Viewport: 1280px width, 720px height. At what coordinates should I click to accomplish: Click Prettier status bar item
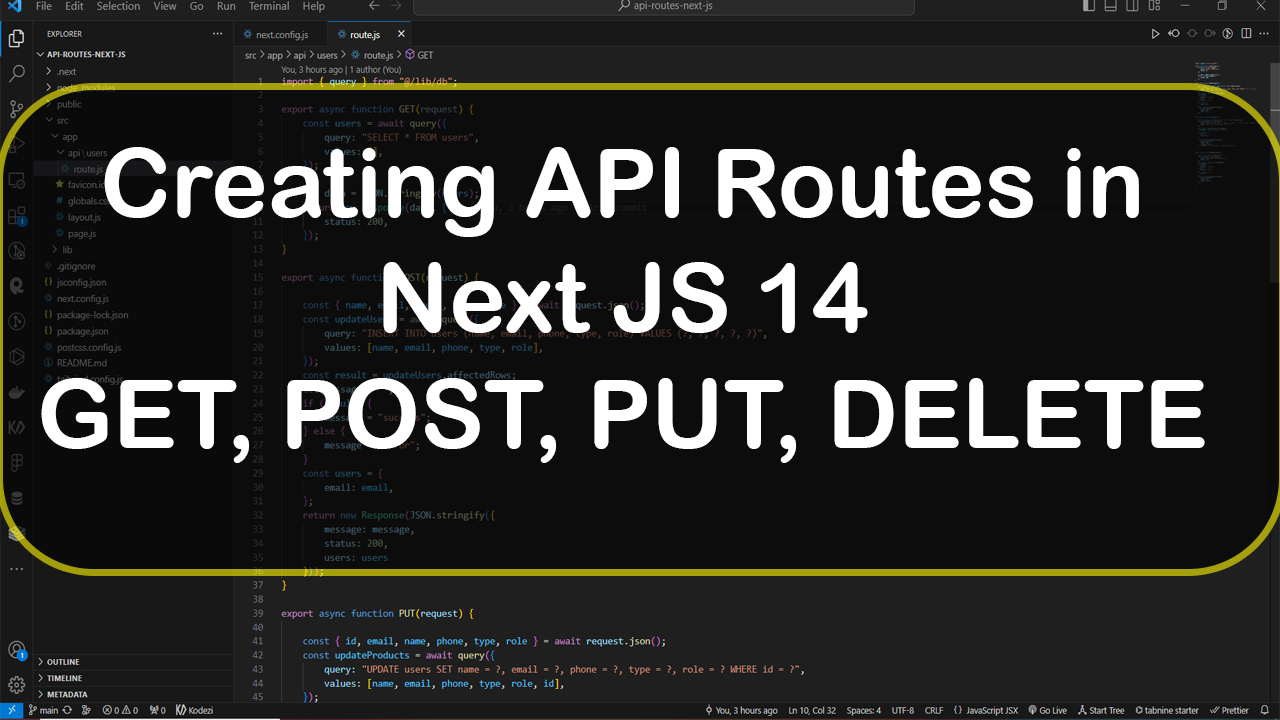(x=1229, y=710)
